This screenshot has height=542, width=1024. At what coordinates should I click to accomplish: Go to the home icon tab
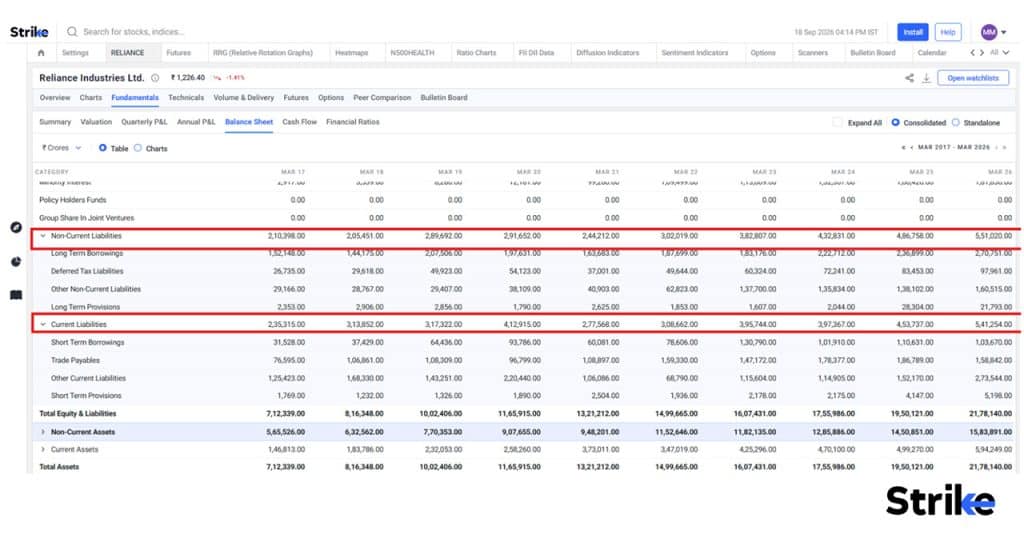coord(41,53)
